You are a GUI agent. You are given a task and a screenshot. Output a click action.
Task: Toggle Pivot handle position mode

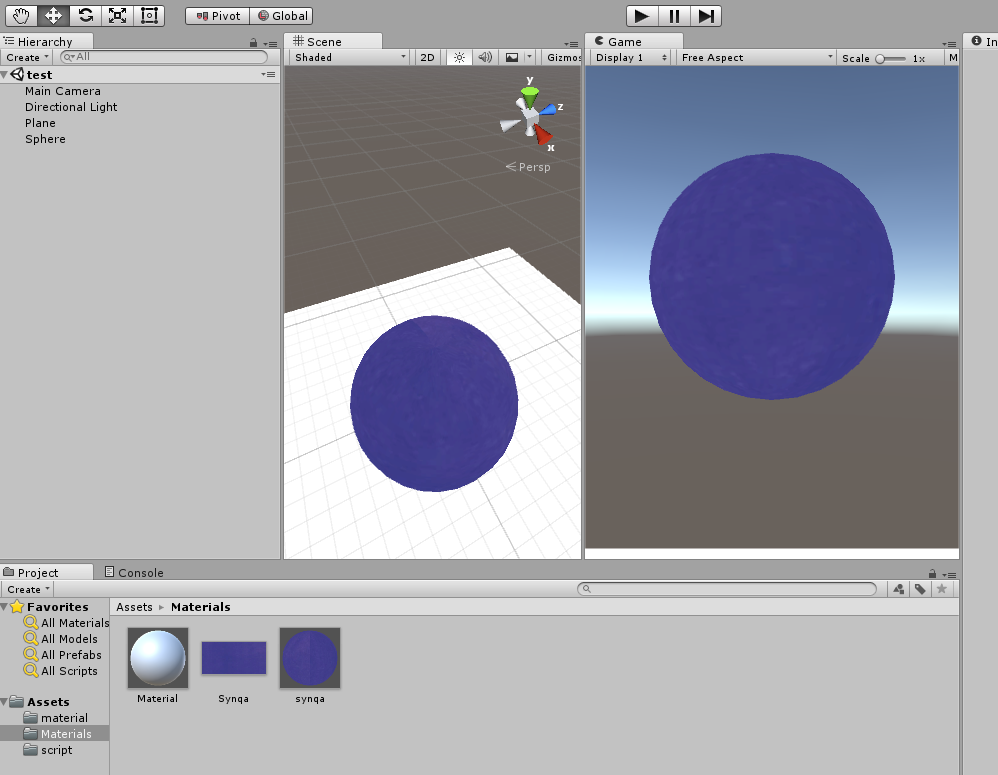click(x=218, y=16)
